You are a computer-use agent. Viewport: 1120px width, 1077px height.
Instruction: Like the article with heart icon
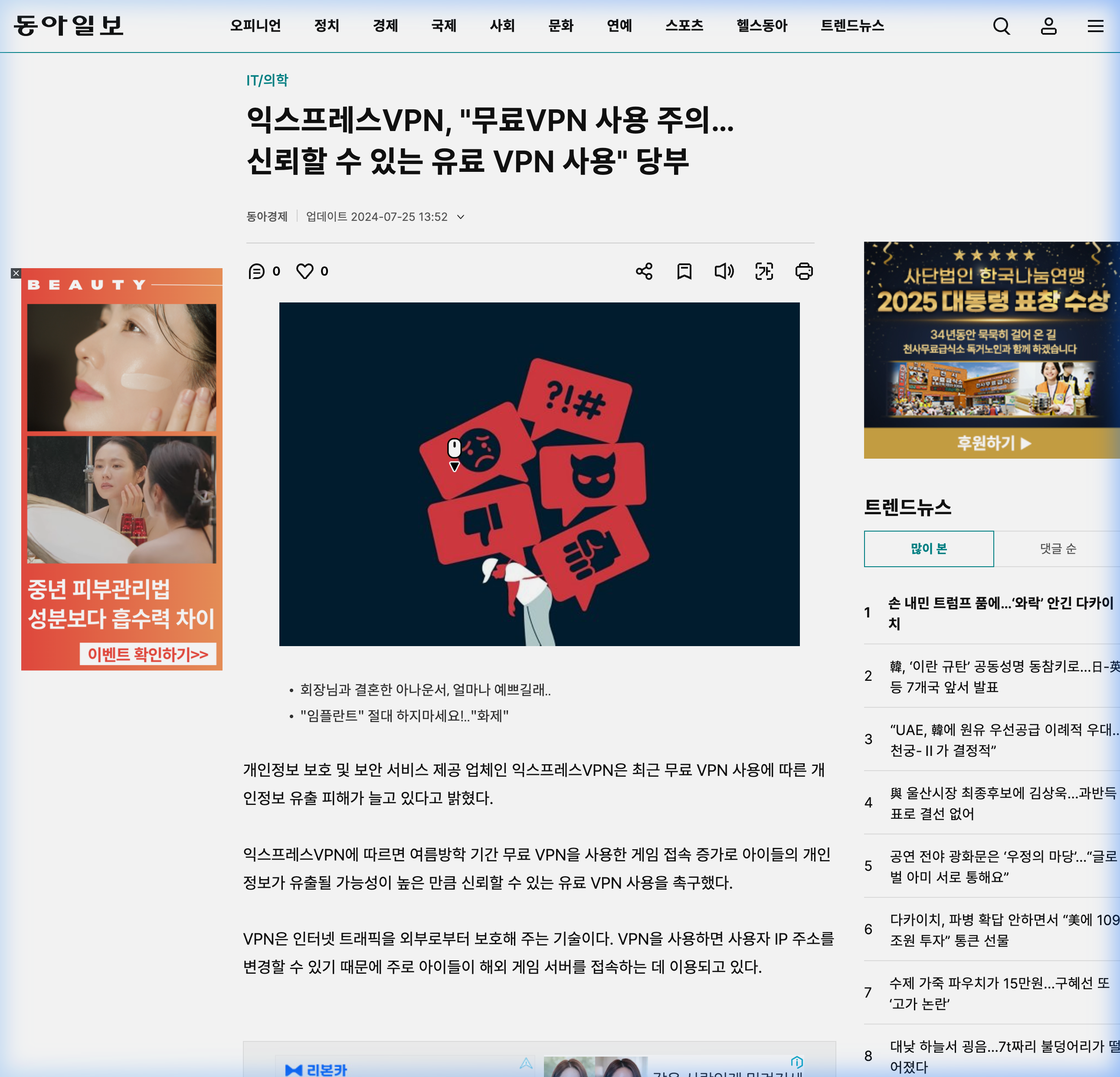pyautogui.click(x=305, y=271)
